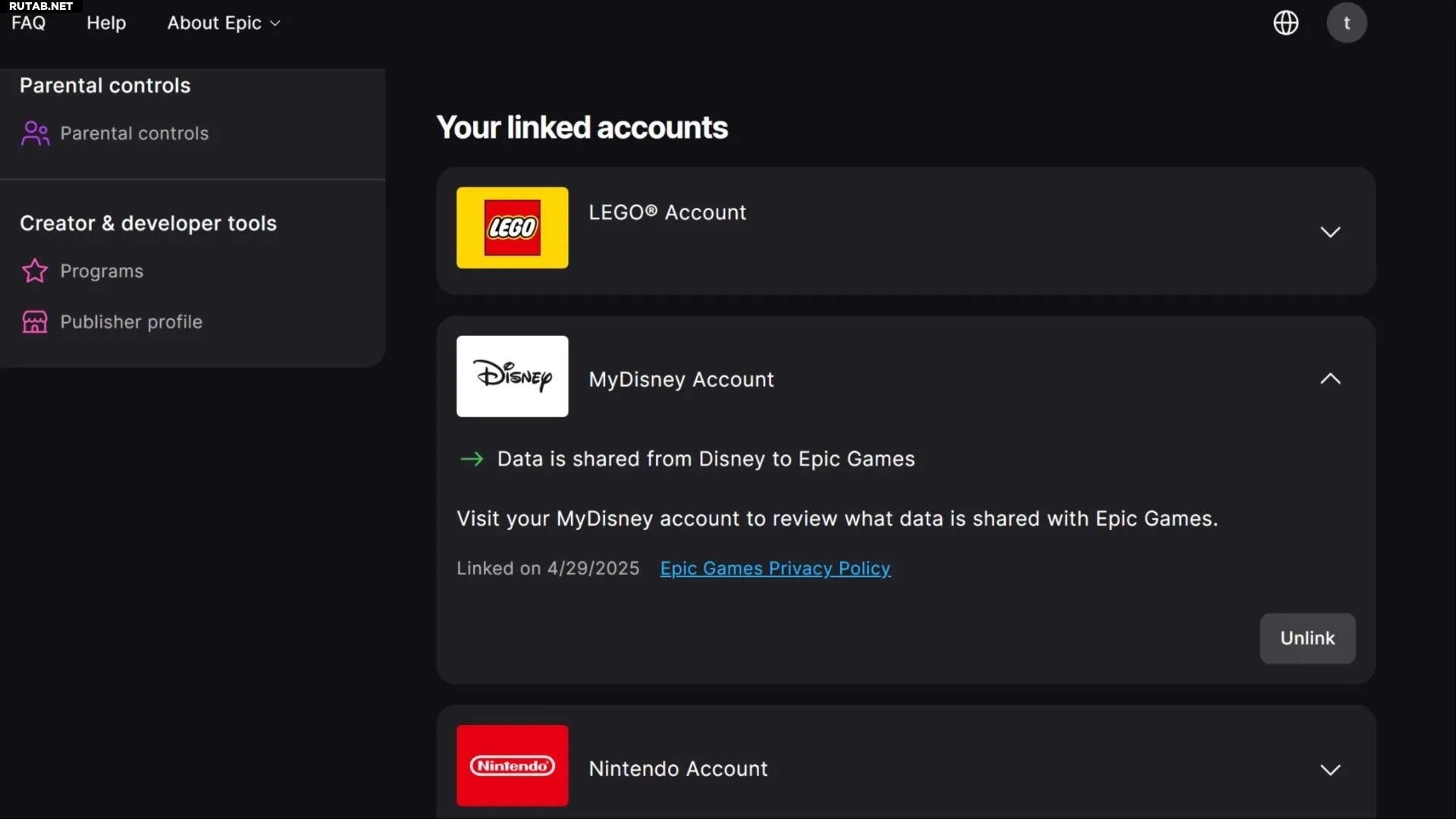Click the Nintendo logo thumbnail
Viewport: 1456px width, 819px height.
pos(512,765)
